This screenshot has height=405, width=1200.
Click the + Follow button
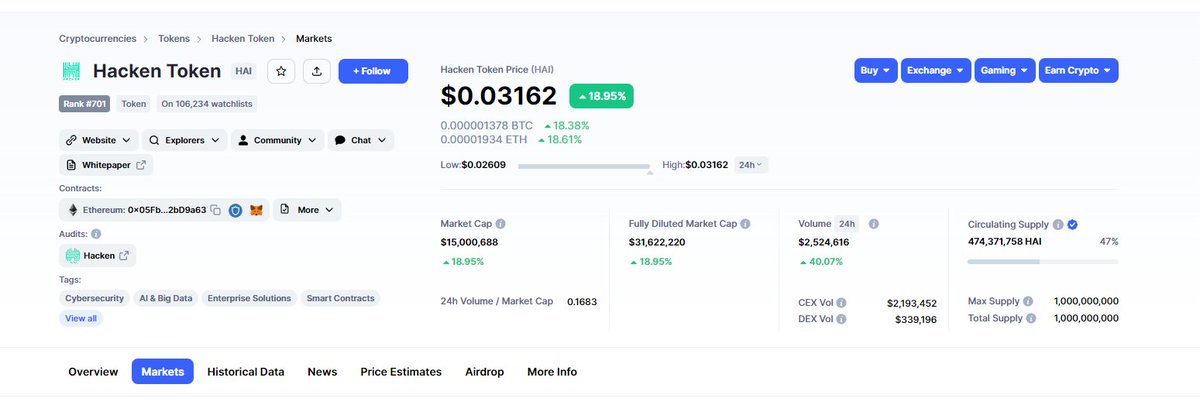click(373, 71)
